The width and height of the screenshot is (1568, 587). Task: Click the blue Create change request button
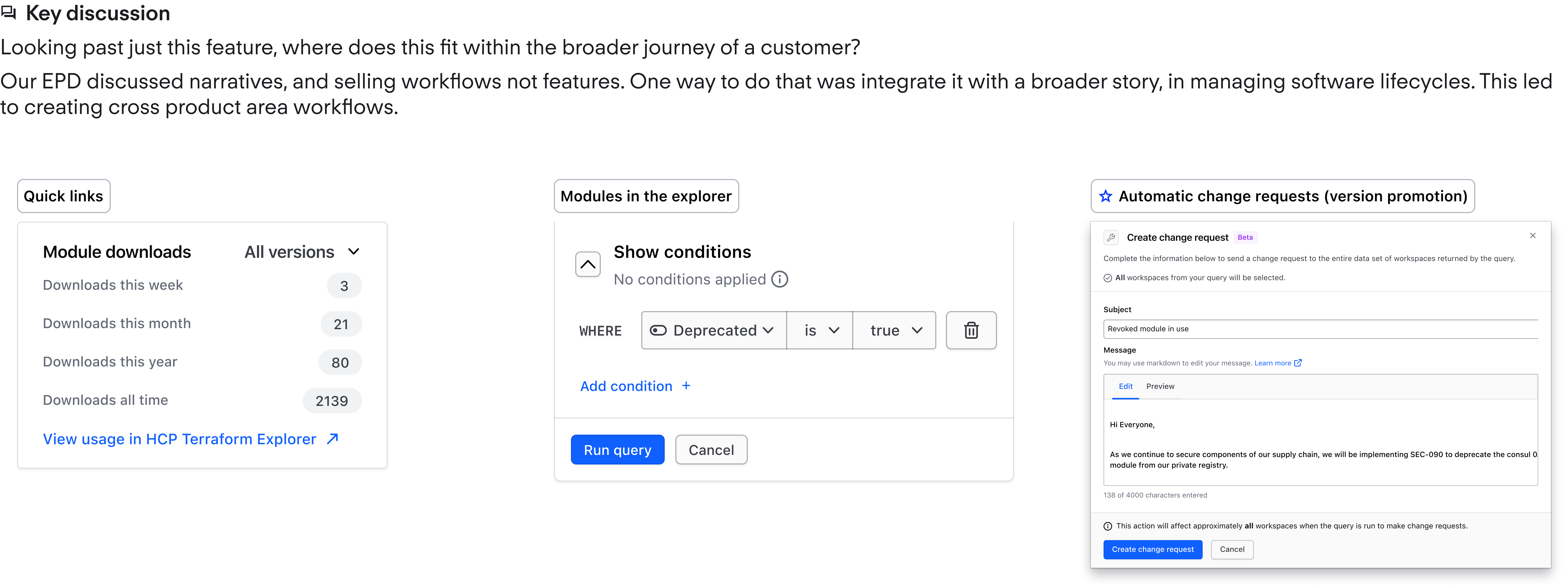(1152, 549)
